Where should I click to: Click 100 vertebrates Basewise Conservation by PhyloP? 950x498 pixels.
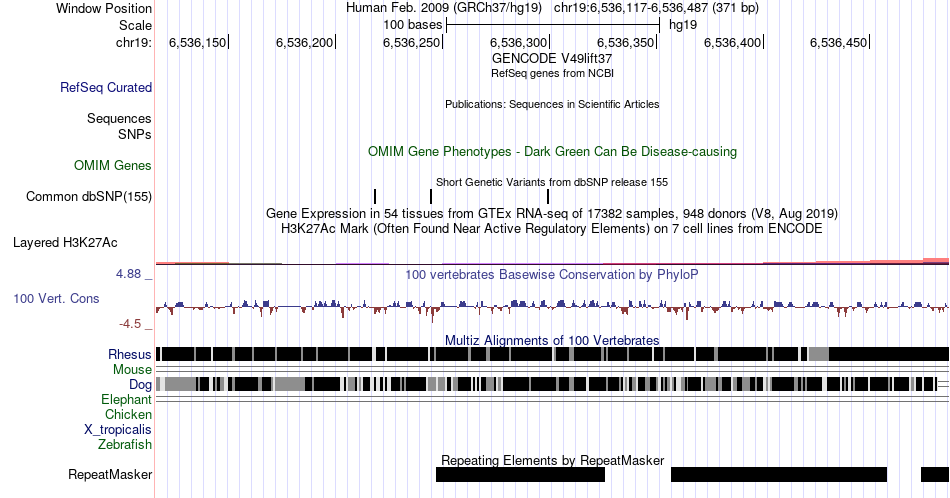pos(552,274)
